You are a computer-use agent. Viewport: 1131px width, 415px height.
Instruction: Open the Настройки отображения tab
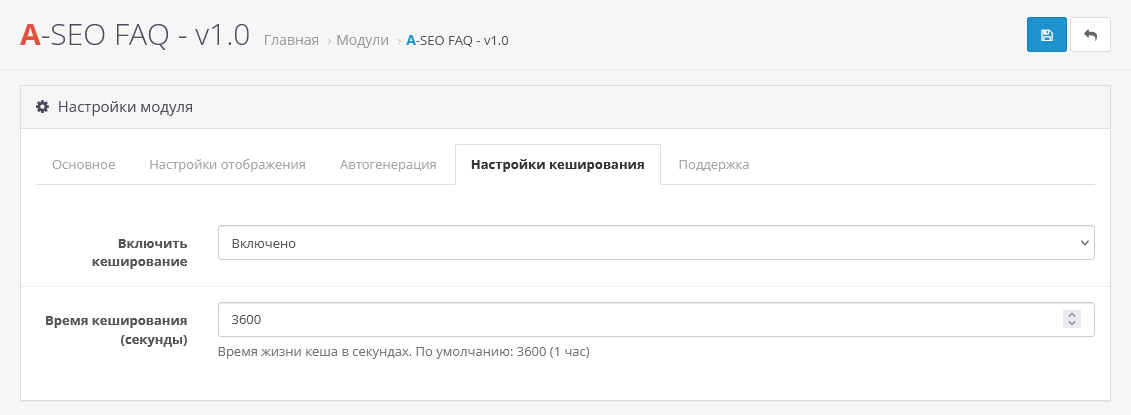coord(227,165)
